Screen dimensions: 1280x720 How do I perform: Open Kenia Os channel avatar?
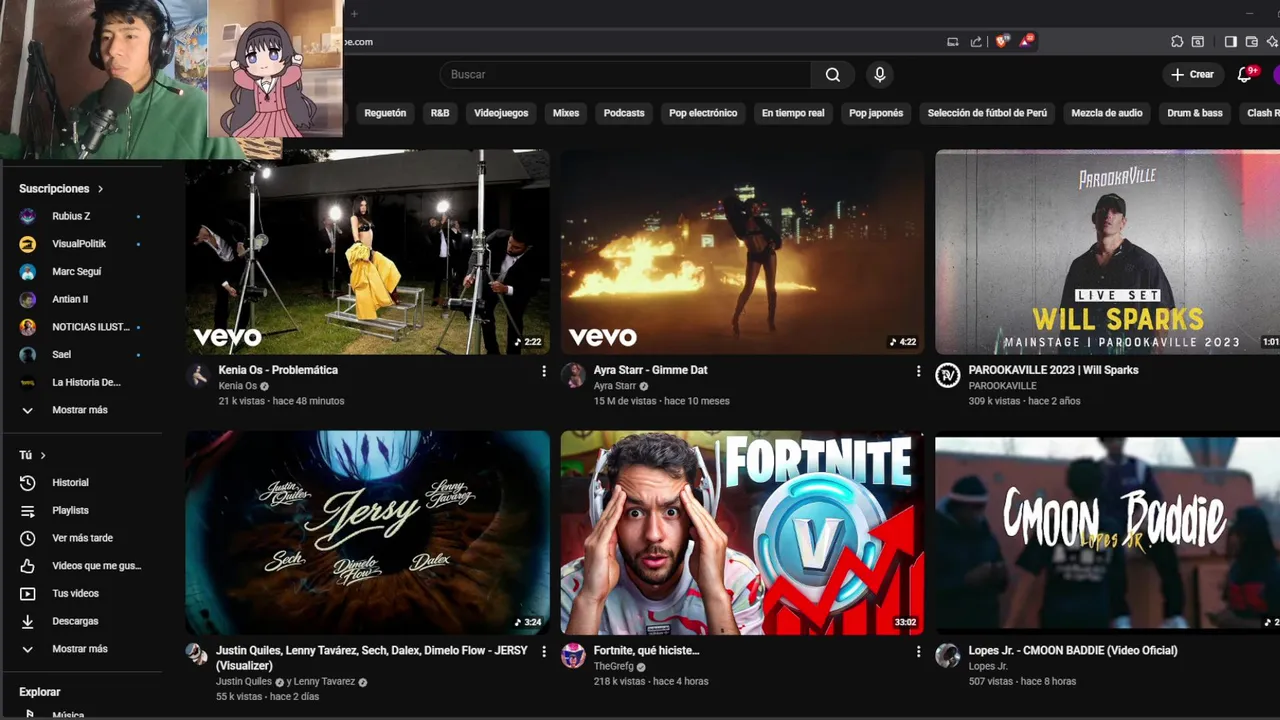pos(198,375)
